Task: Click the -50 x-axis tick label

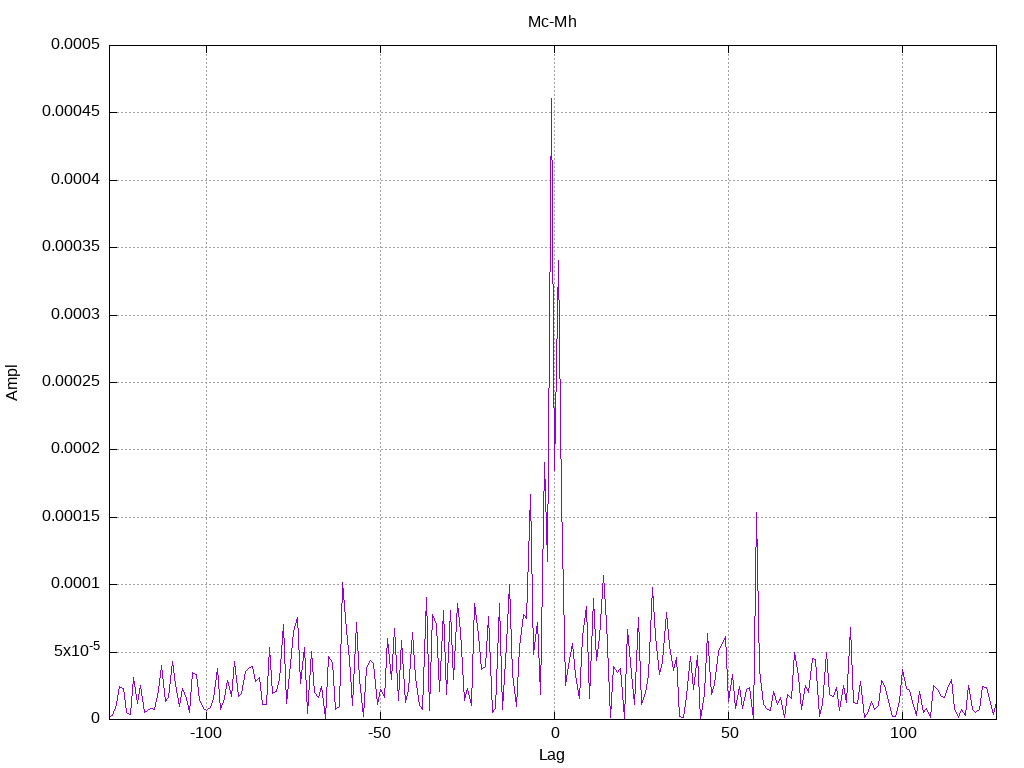Action: tap(379, 733)
